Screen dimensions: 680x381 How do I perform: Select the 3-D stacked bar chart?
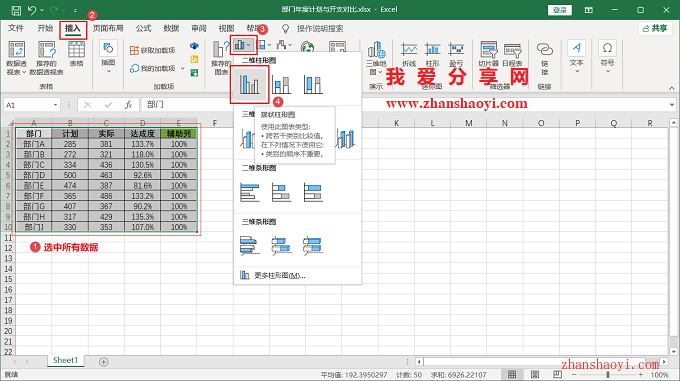(281, 246)
